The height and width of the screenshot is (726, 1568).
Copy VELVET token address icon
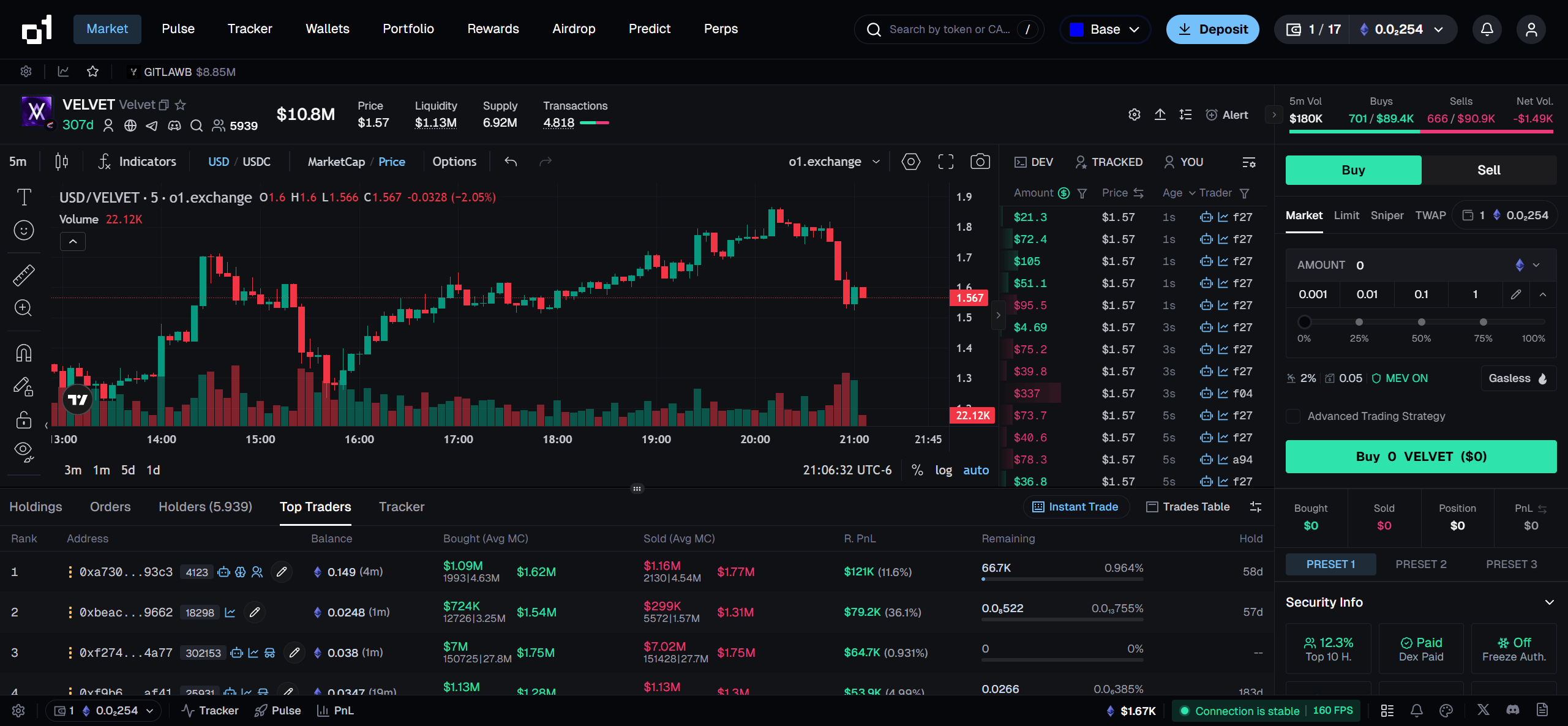coord(164,105)
